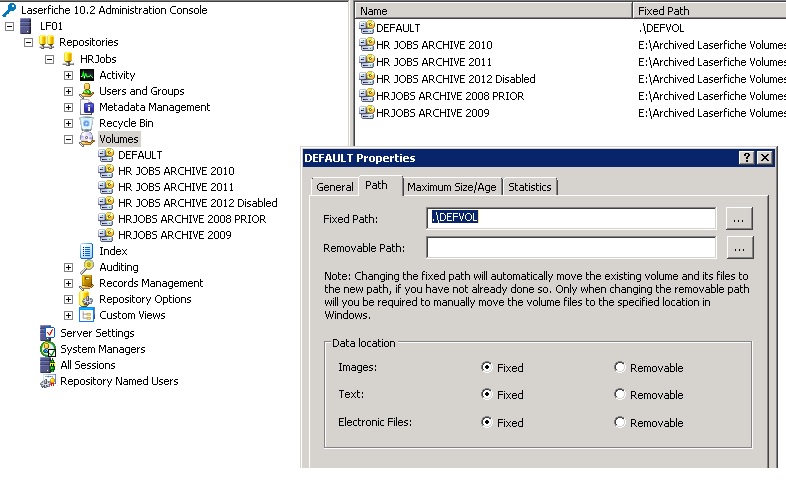The width and height of the screenshot is (786, 482).
Task: Click the Recycle Bin icon
Action: pos(87,123)
